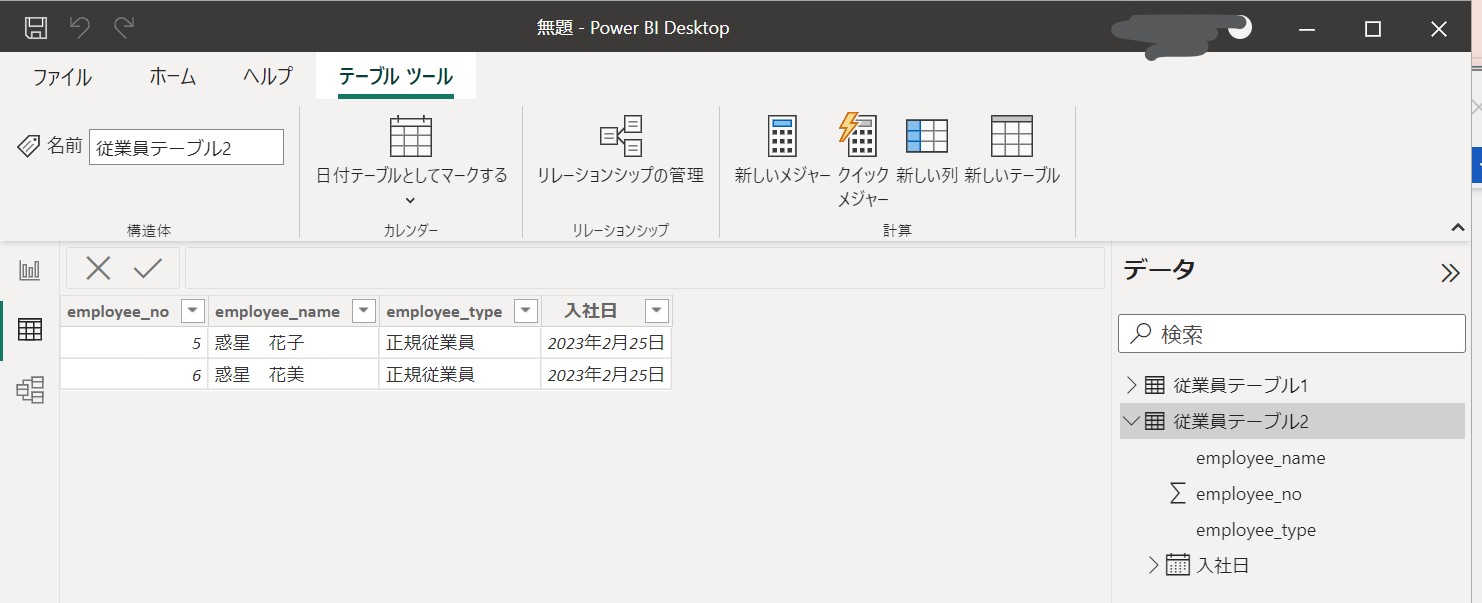Expand the 従業員テーブル1 tree node
The width and height of the screenshot is (1482, 603).
1131,385
